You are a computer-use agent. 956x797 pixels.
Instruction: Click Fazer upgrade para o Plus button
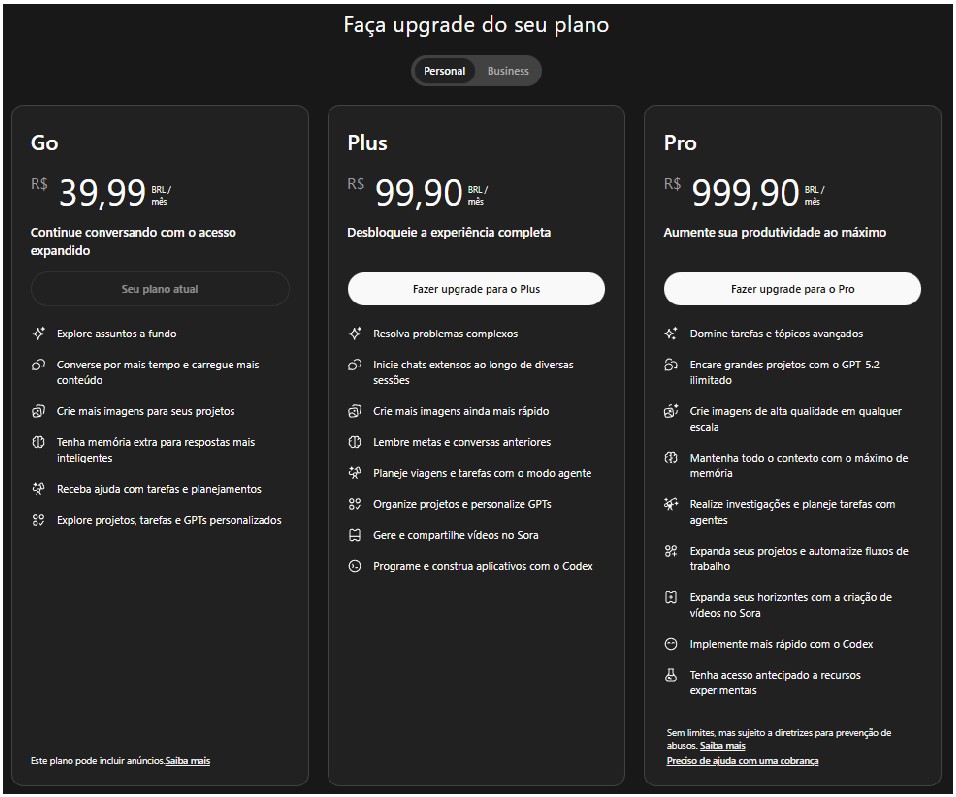(476, 289)
